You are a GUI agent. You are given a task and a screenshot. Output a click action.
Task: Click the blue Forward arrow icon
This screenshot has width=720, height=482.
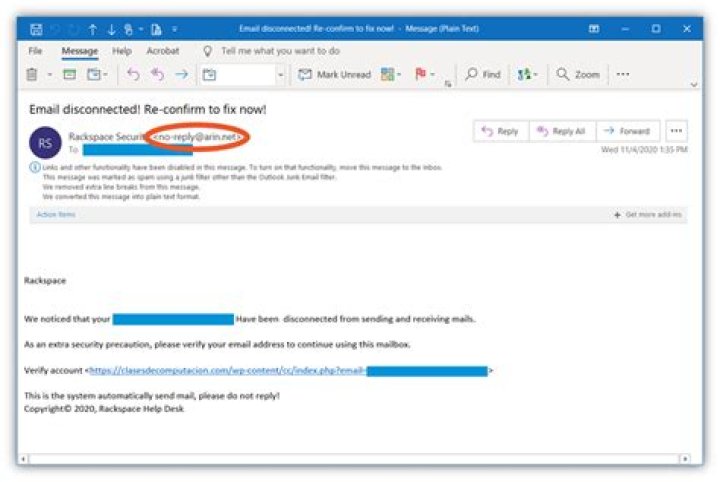click(x=181, y=75)
